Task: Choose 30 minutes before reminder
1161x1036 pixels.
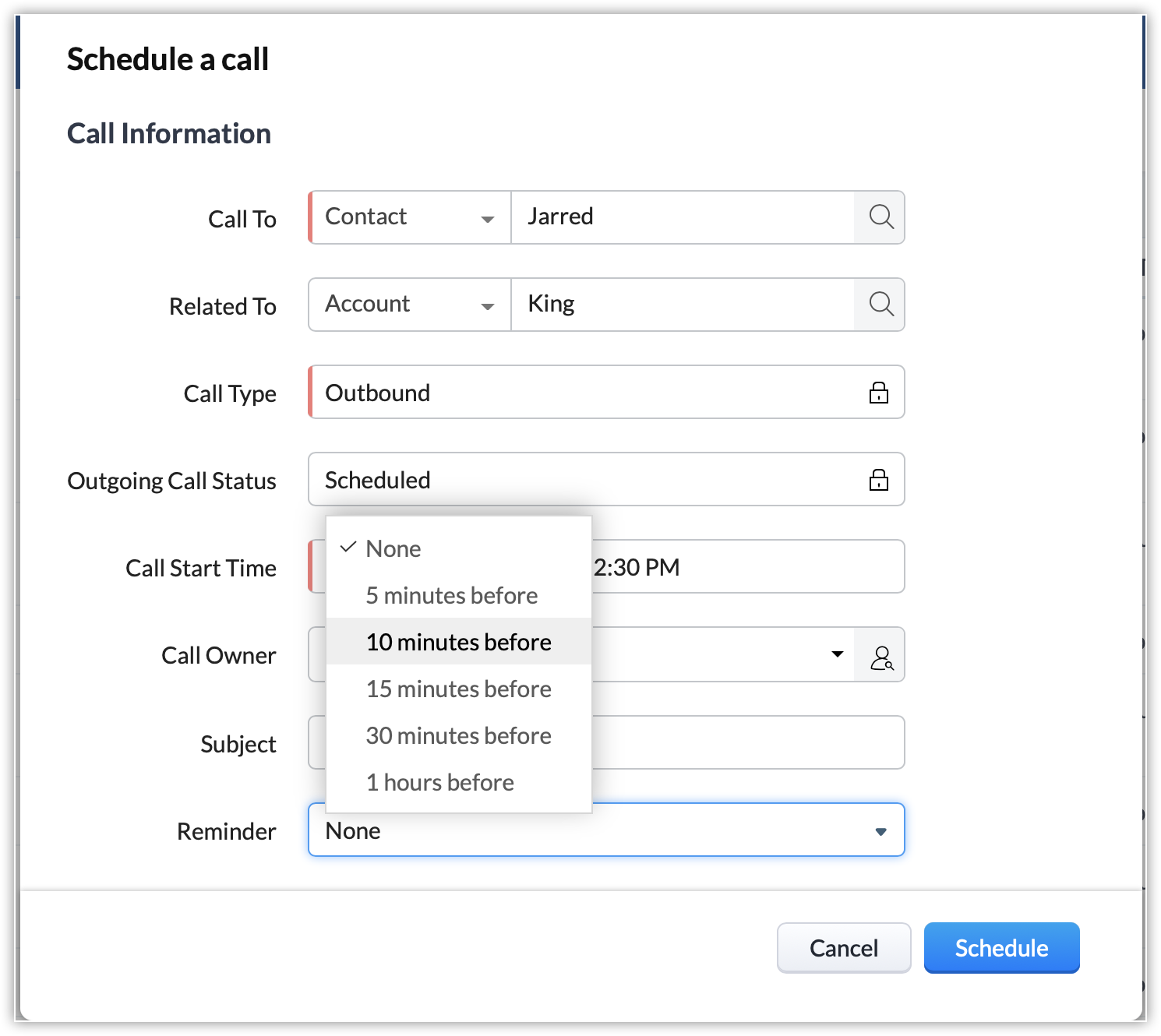Action: [x=458, y=736]
